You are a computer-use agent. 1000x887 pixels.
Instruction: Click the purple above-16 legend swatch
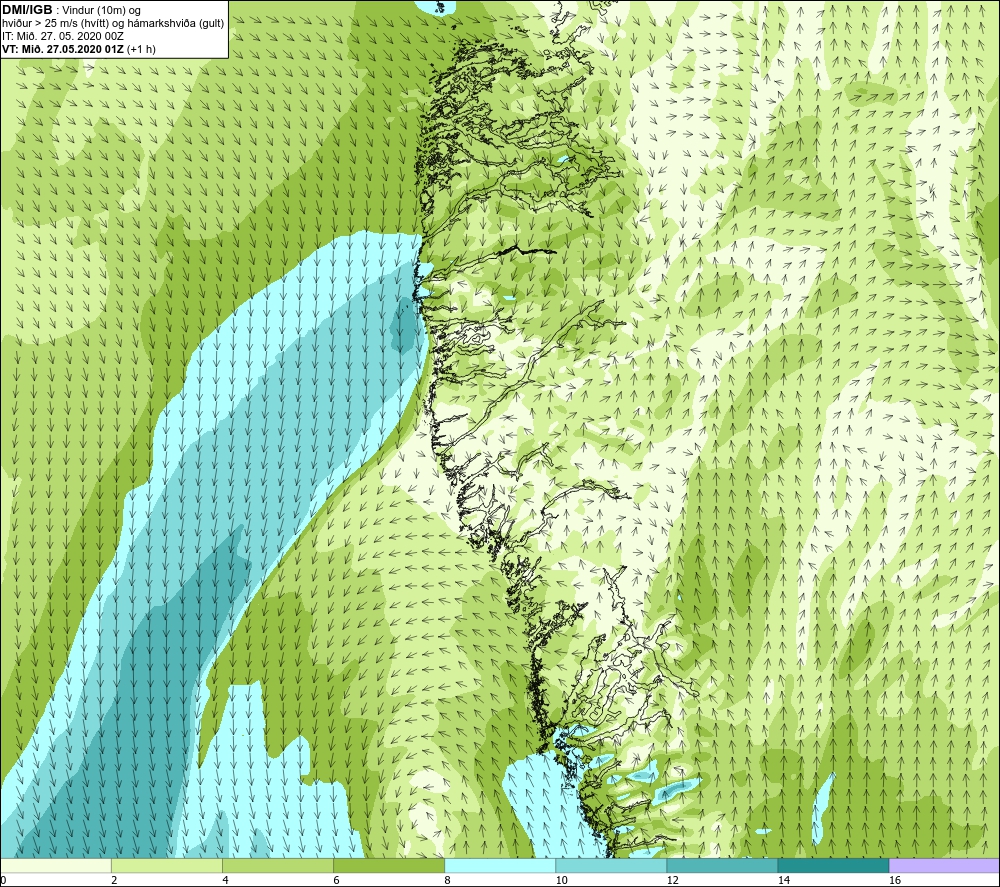tap(944, 865)
